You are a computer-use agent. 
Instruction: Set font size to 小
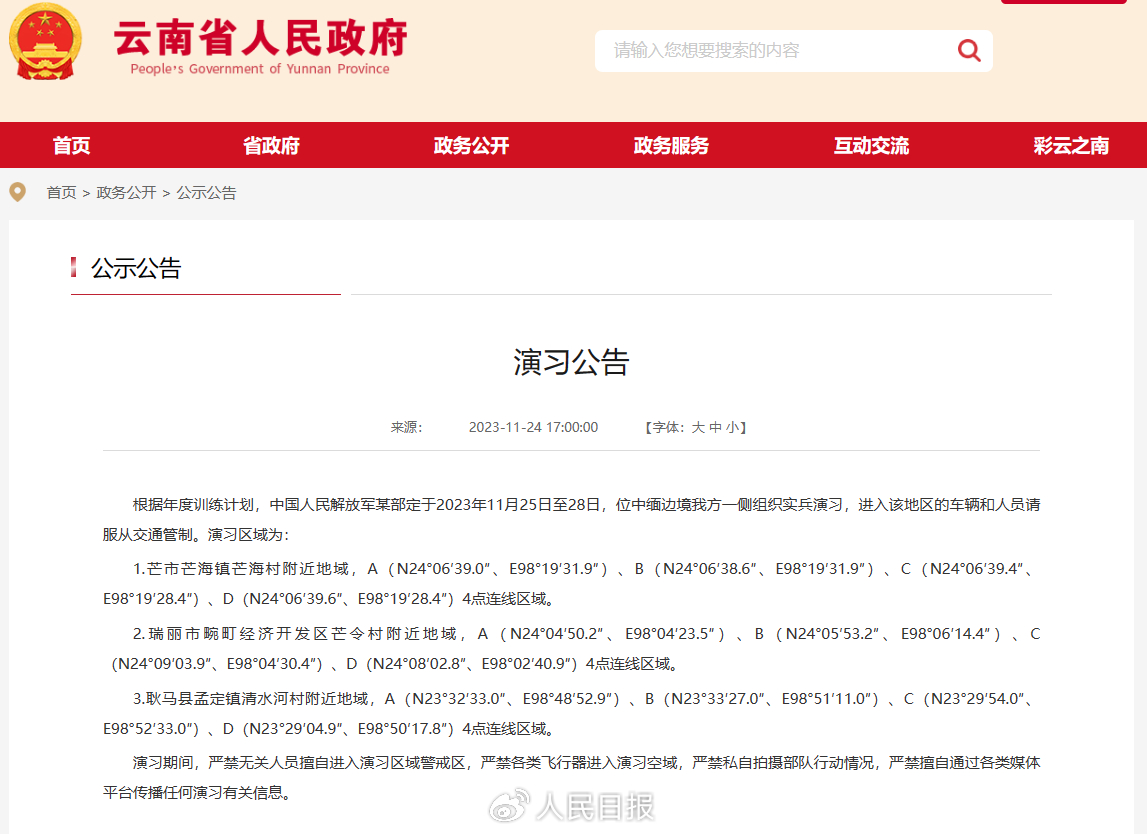[732, 427]
